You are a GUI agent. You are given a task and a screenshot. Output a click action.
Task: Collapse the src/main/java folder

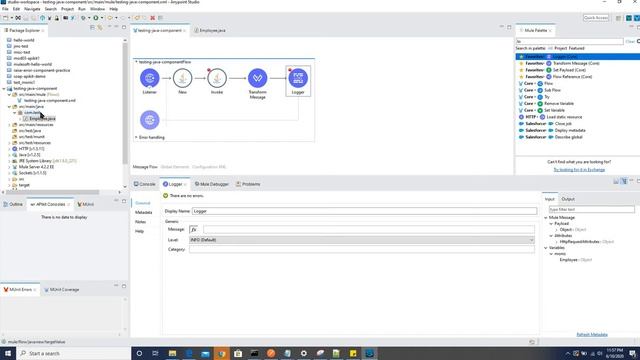[x=9, y=107]
